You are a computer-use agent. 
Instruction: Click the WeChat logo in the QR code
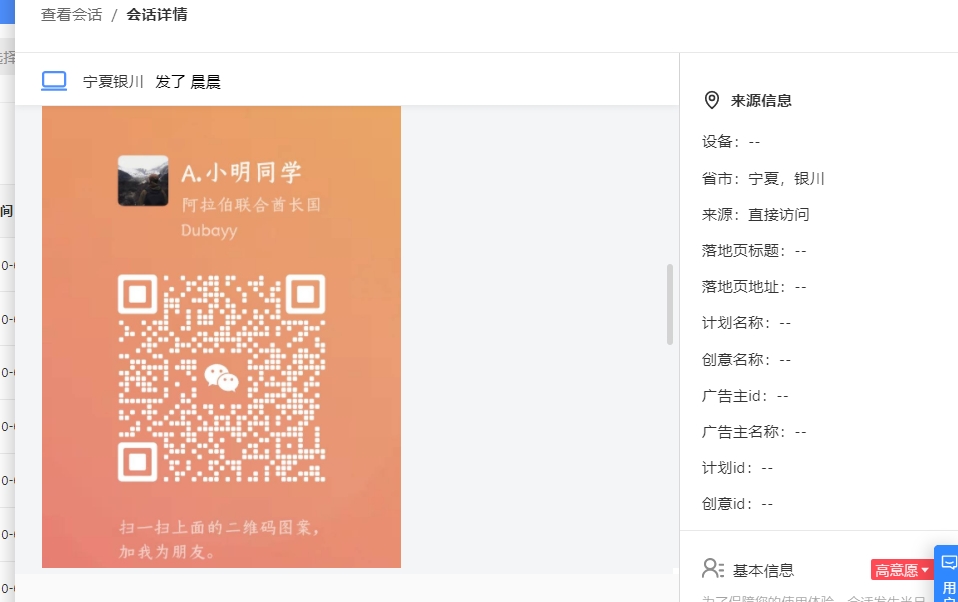pos(221,378)
